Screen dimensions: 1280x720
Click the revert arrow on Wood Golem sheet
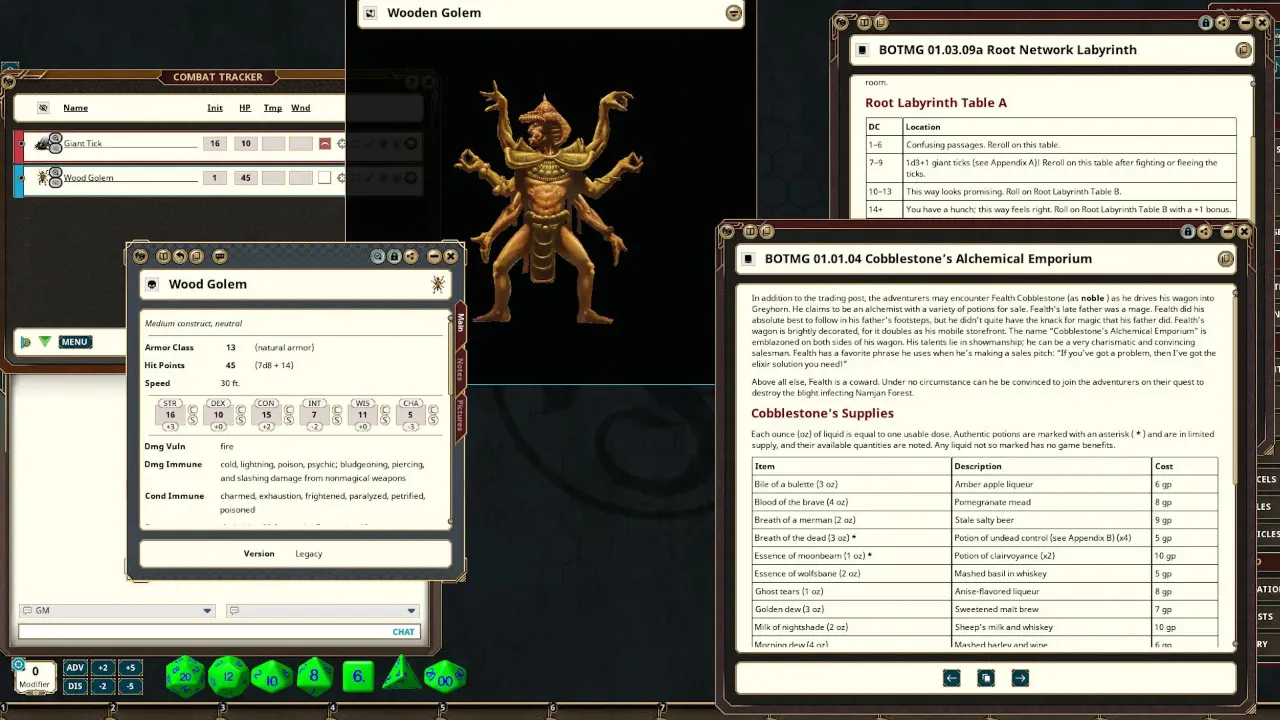point(180,257)
